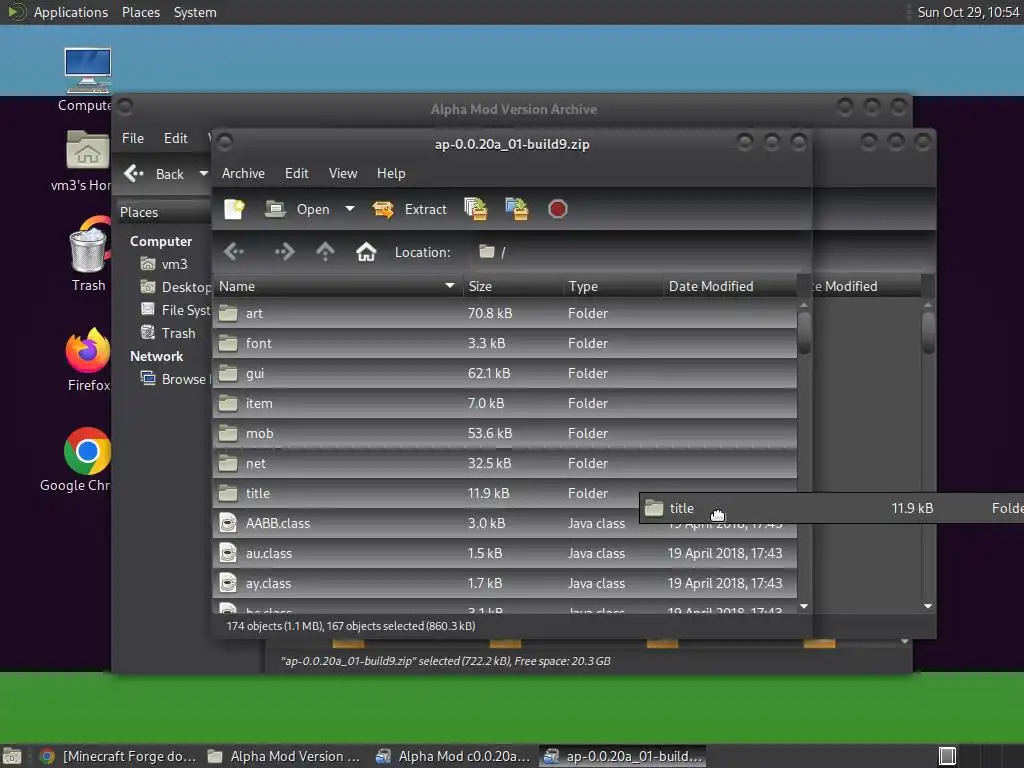Go up one level in the archive
The width and height of the screenshot is (1024, 768).
pyautogui.click(x=325, y=251)
